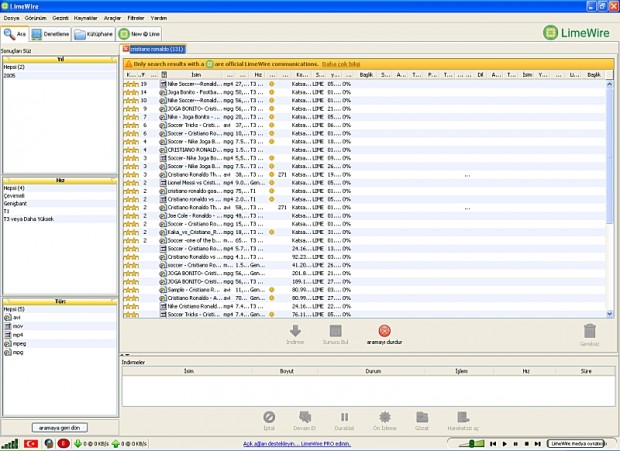Filter speed by Genişbant
Screen dimensions: 620x451
[60, 204]
